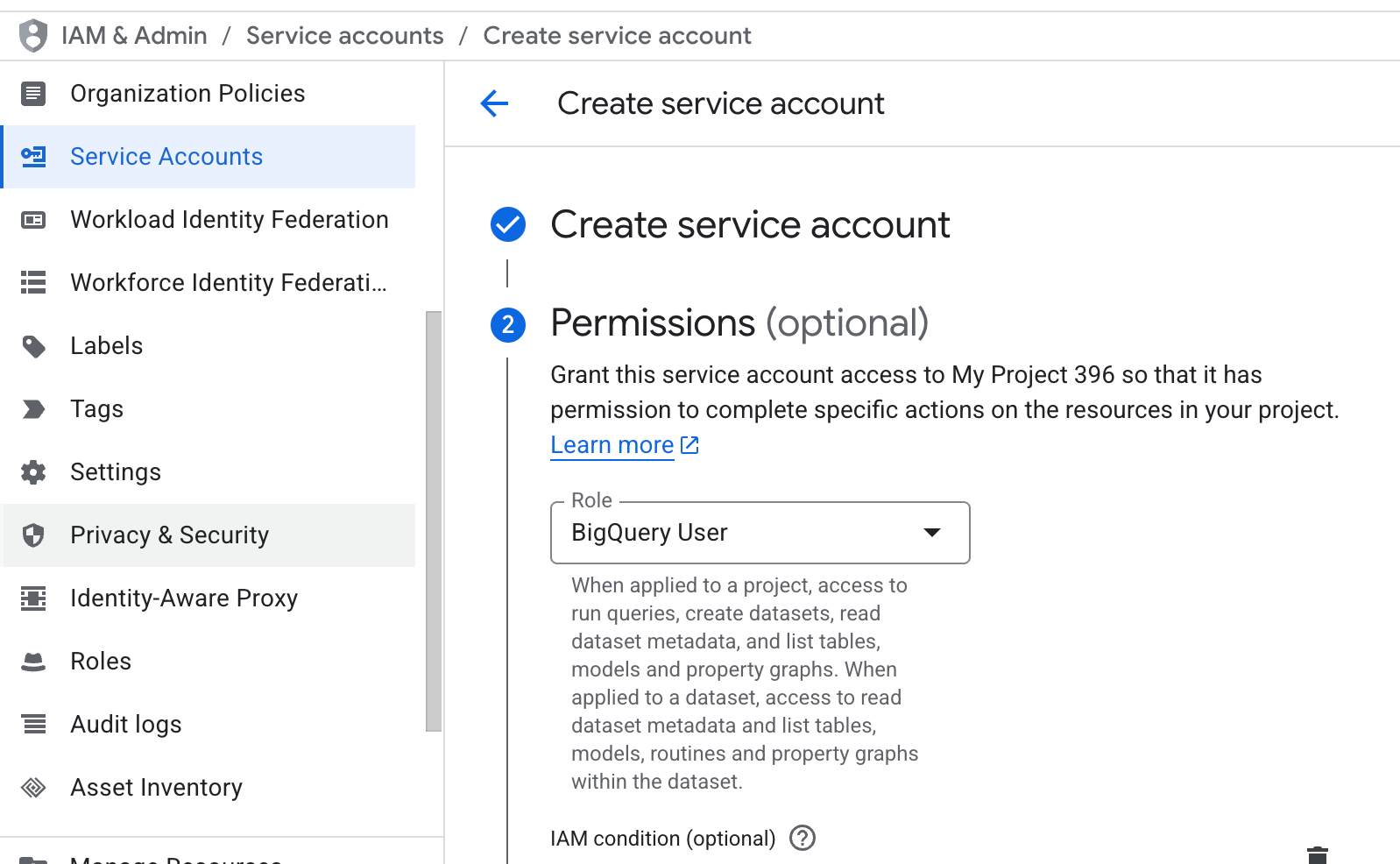The height and width of the screenshot is (864, 1400).
Task: Go back using the blue arrow
Action: point(494,103)
